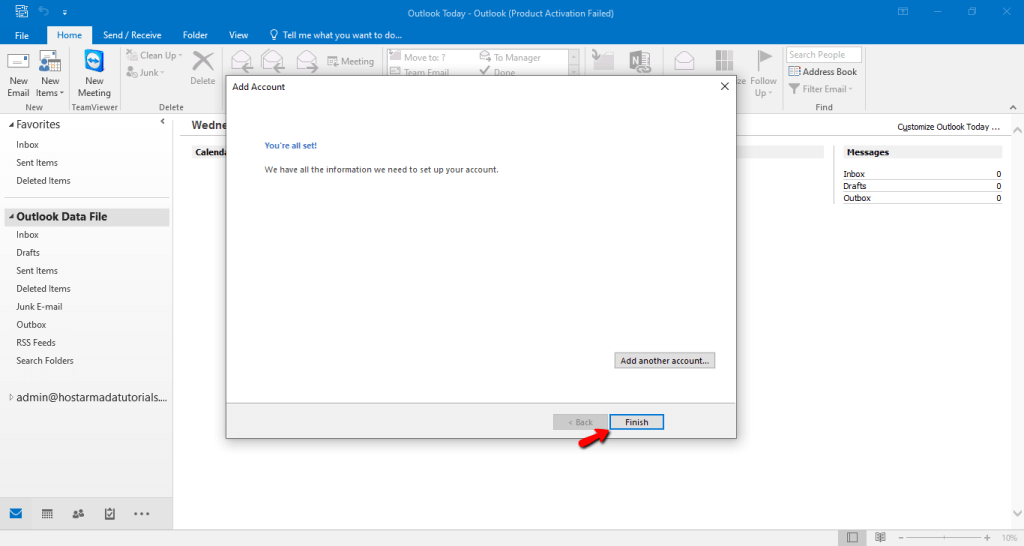The width and height of the screenshot is (1024, 546).
Task: Open the Clean Up dropdown
Action: point(155,56)
